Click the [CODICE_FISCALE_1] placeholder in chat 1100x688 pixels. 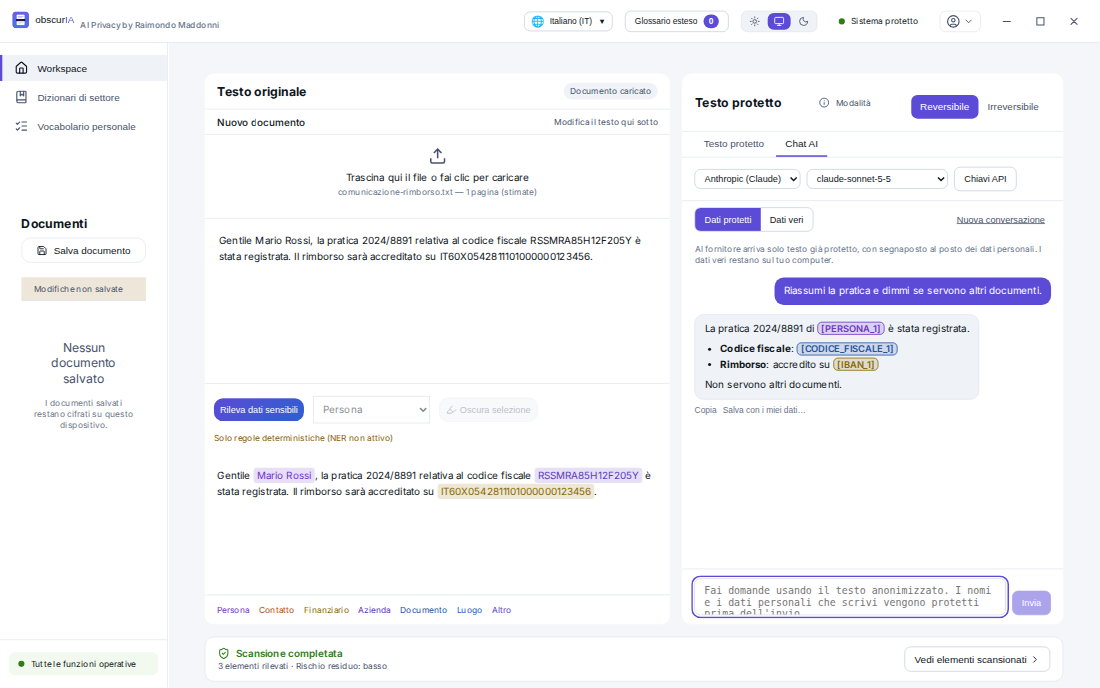tap(847, 349)
